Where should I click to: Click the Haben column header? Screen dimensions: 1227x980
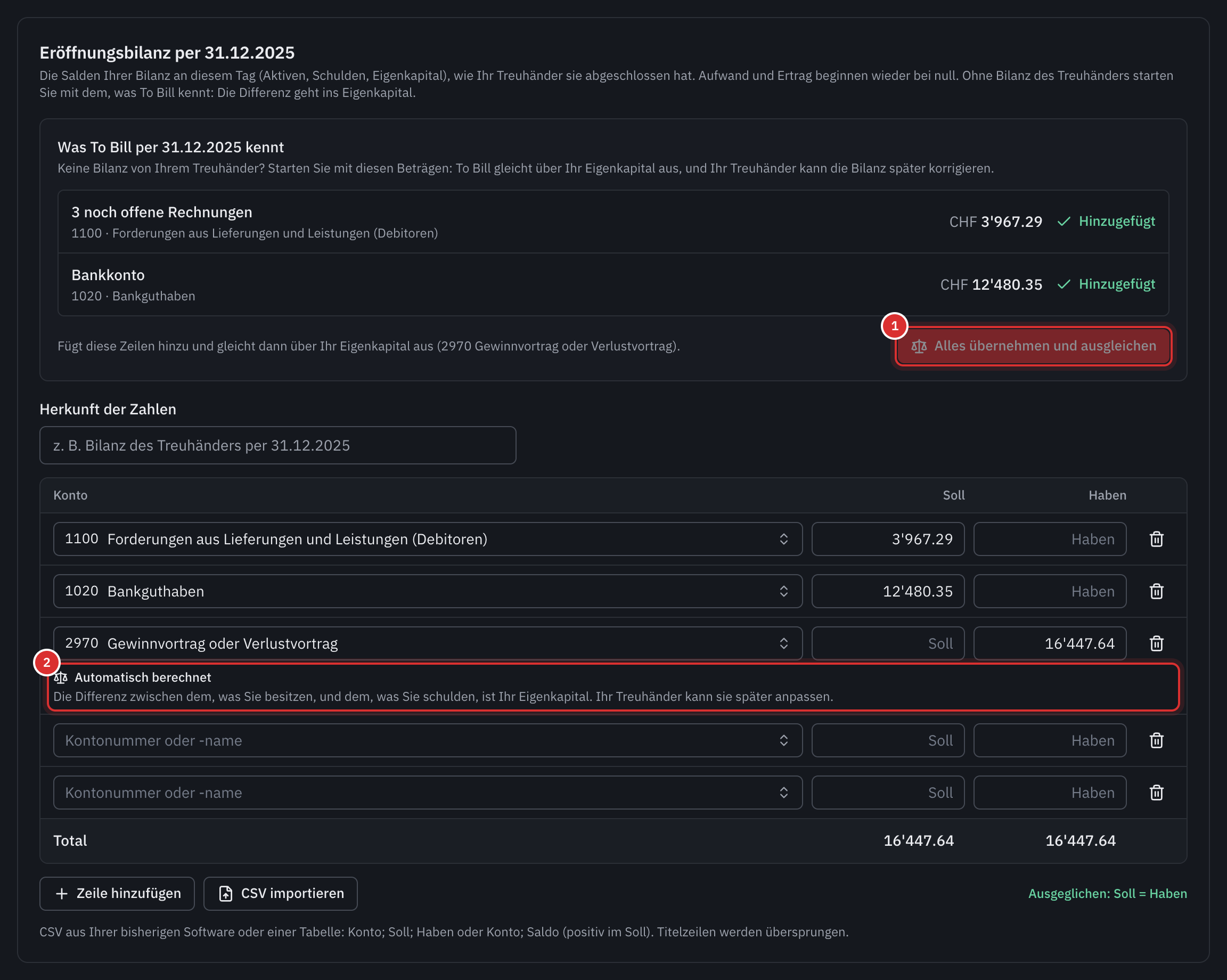pos(1107,495)
